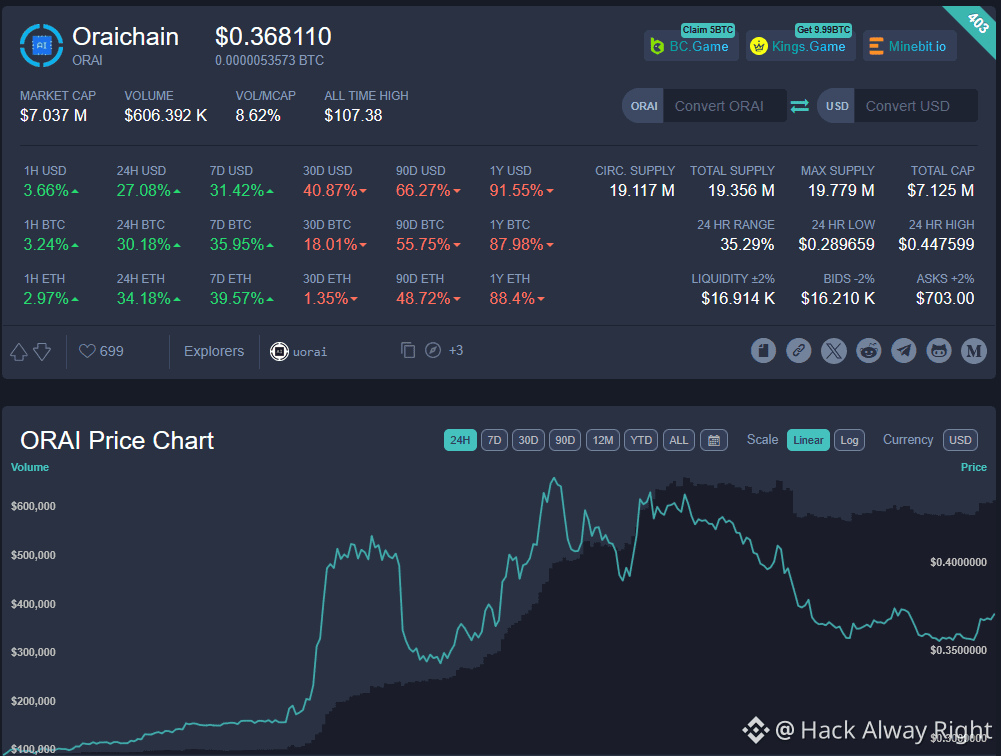
Task: Open the chart calendar date picker
Action: (x=714, y=440)
